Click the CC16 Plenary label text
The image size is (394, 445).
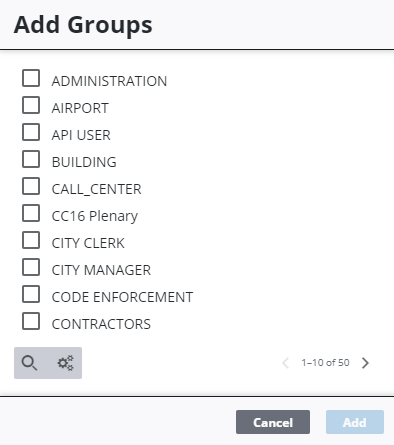[x=95, y=216]
